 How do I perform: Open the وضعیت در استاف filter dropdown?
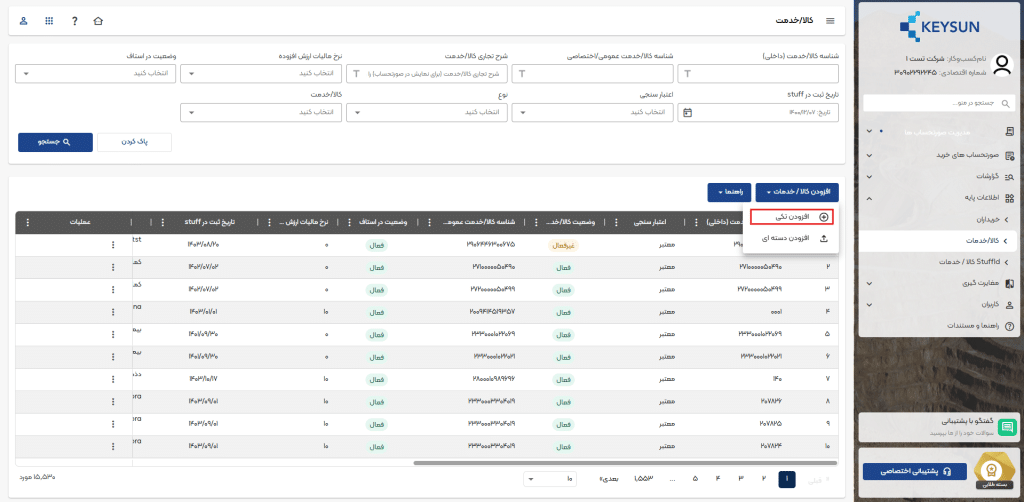[x=95, y=73]
